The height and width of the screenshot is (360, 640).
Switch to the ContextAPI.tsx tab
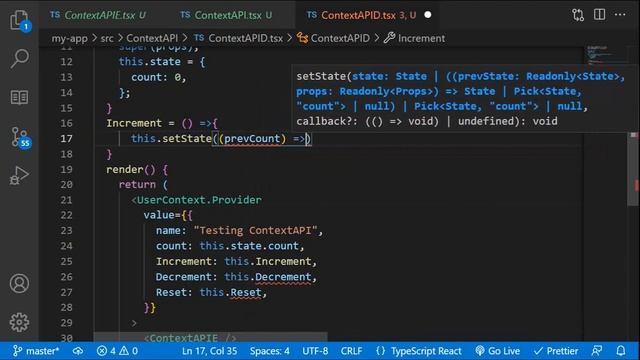pyautogui.click(x=227, y=15)
